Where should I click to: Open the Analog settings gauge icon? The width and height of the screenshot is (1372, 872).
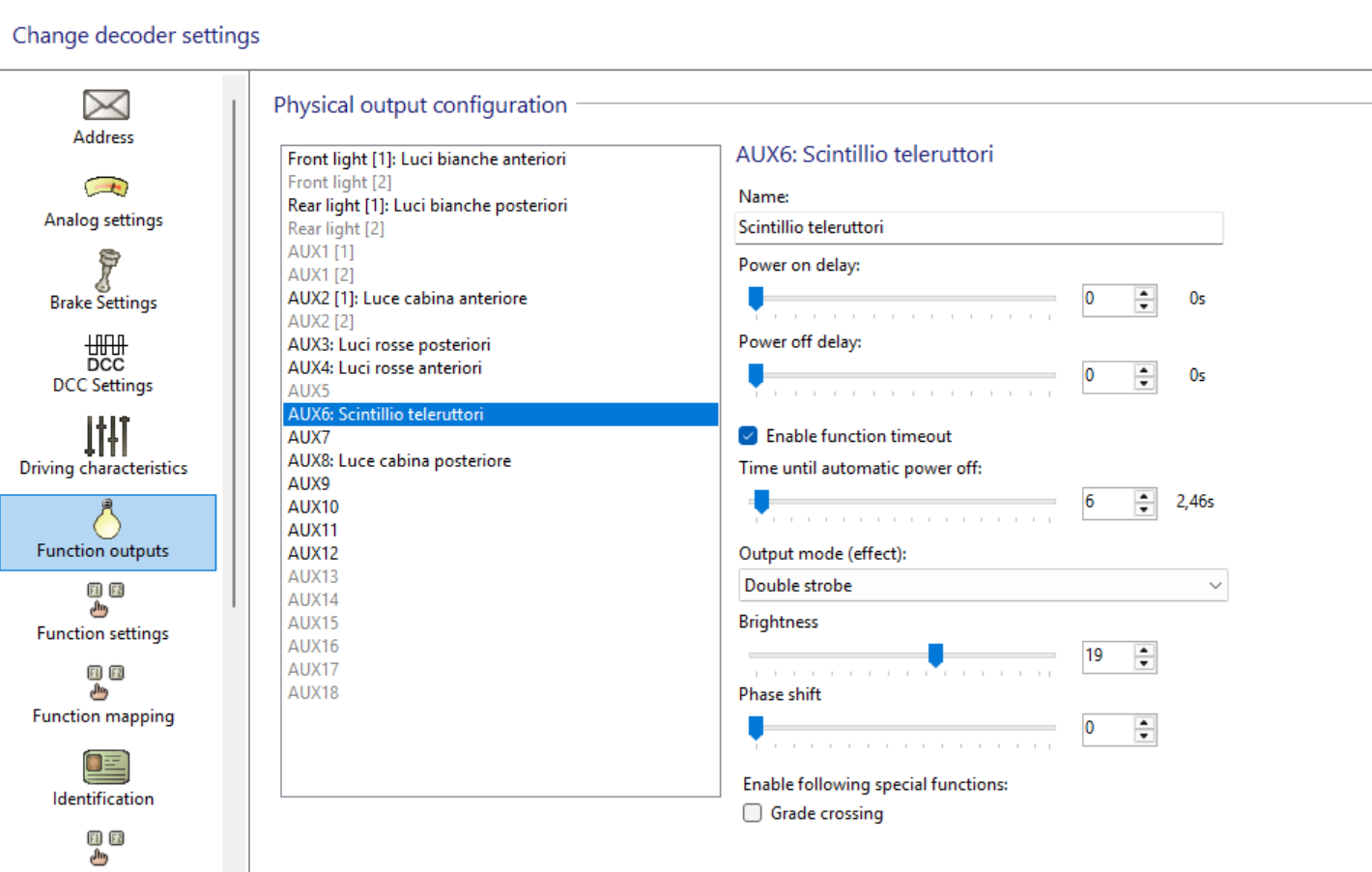(x=105, y=187)
